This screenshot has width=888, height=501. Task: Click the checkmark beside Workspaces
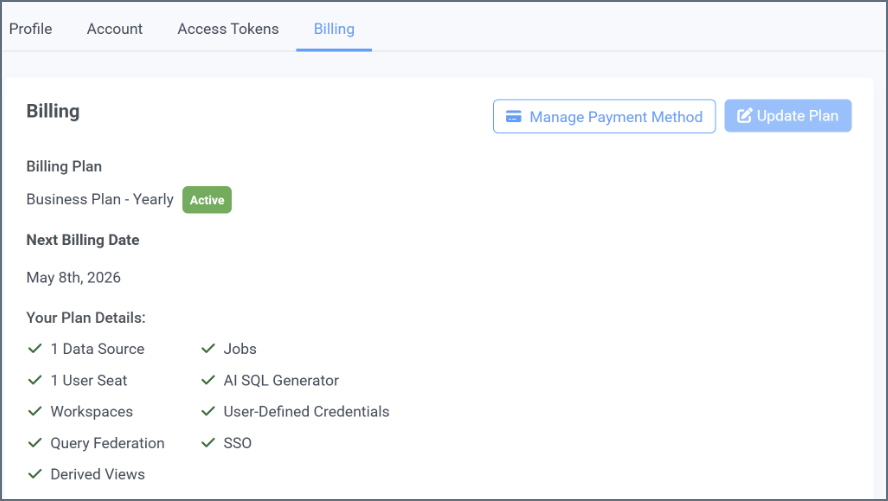[35, 411]
